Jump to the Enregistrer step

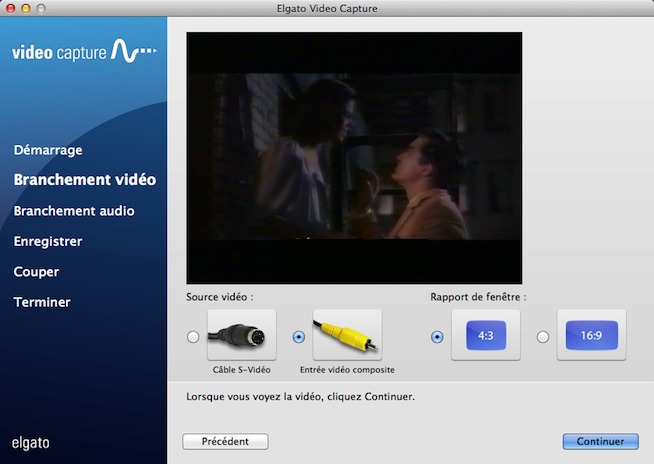(48, 241)
